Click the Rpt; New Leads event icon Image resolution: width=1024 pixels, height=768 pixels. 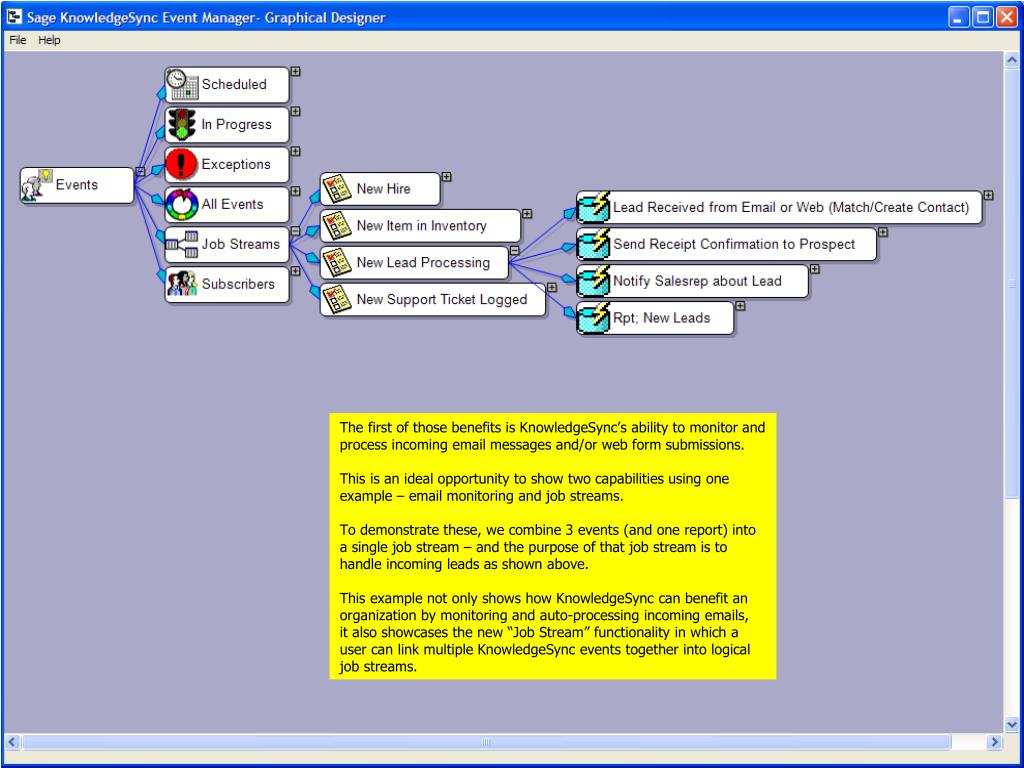594,318
